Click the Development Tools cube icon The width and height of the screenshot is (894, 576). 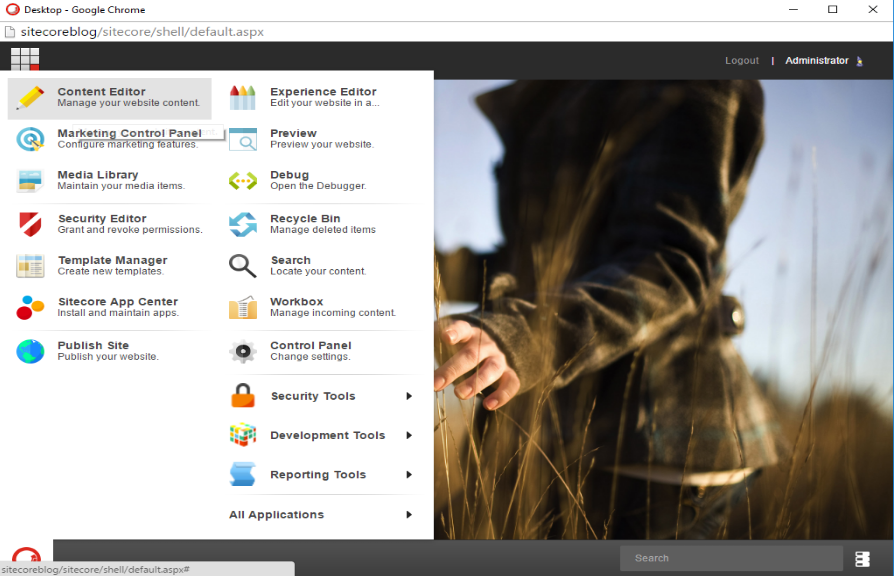[243, 435]
